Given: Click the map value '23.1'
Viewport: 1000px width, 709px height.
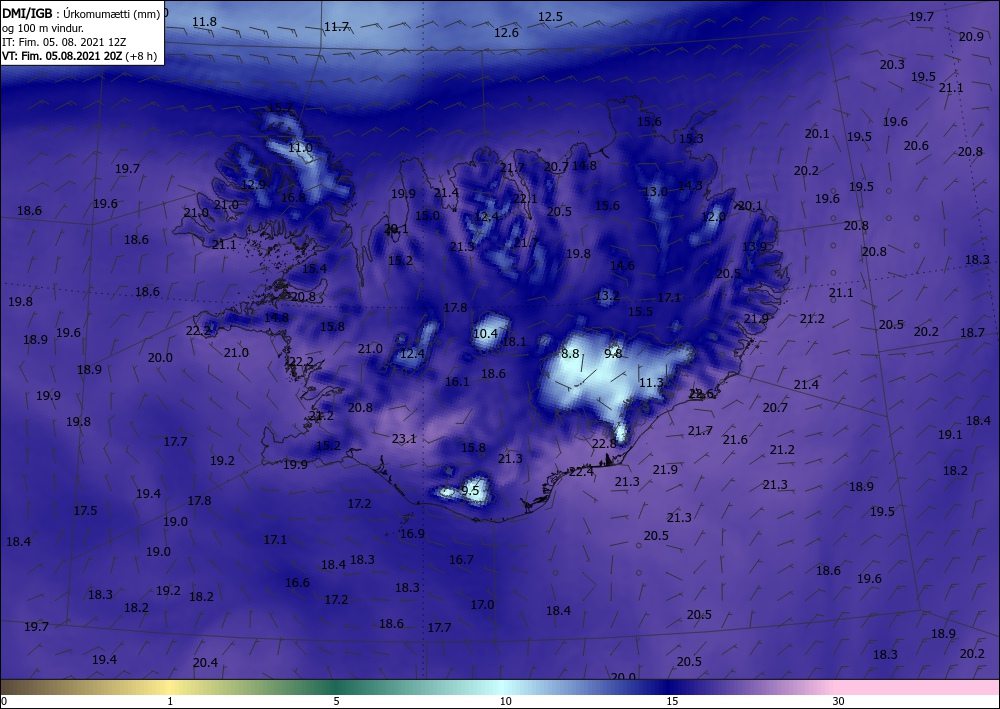Looking at the screenshot, I should point(404,439).
